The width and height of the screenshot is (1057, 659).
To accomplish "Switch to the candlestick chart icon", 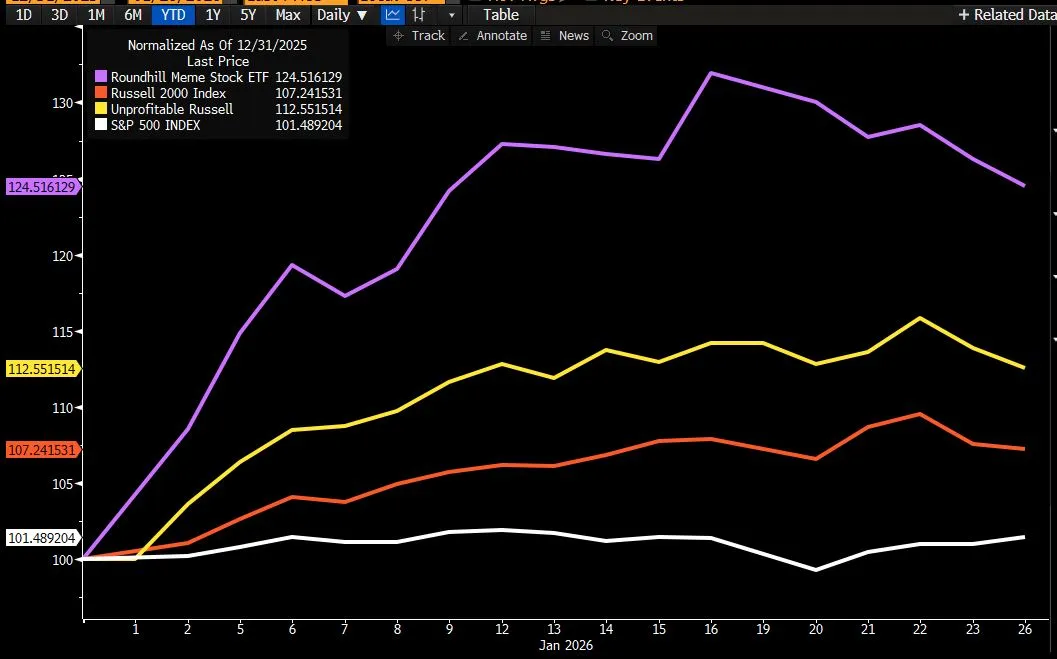I will tap(419, 15).
